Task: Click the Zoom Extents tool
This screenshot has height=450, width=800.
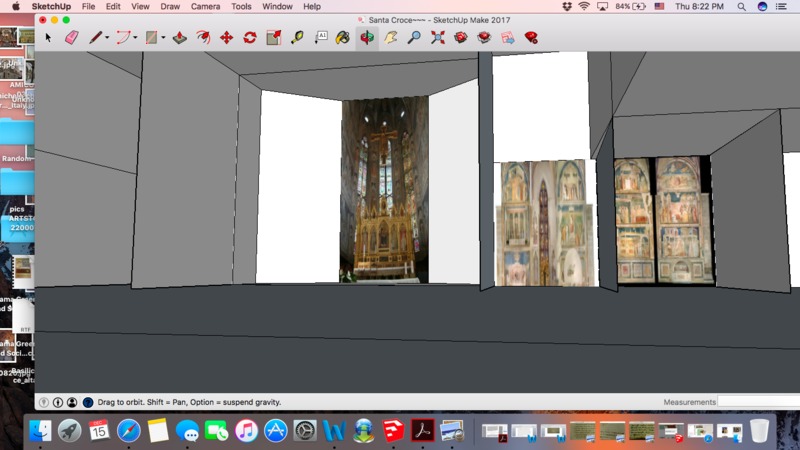Action: click(x=438, y=37)
